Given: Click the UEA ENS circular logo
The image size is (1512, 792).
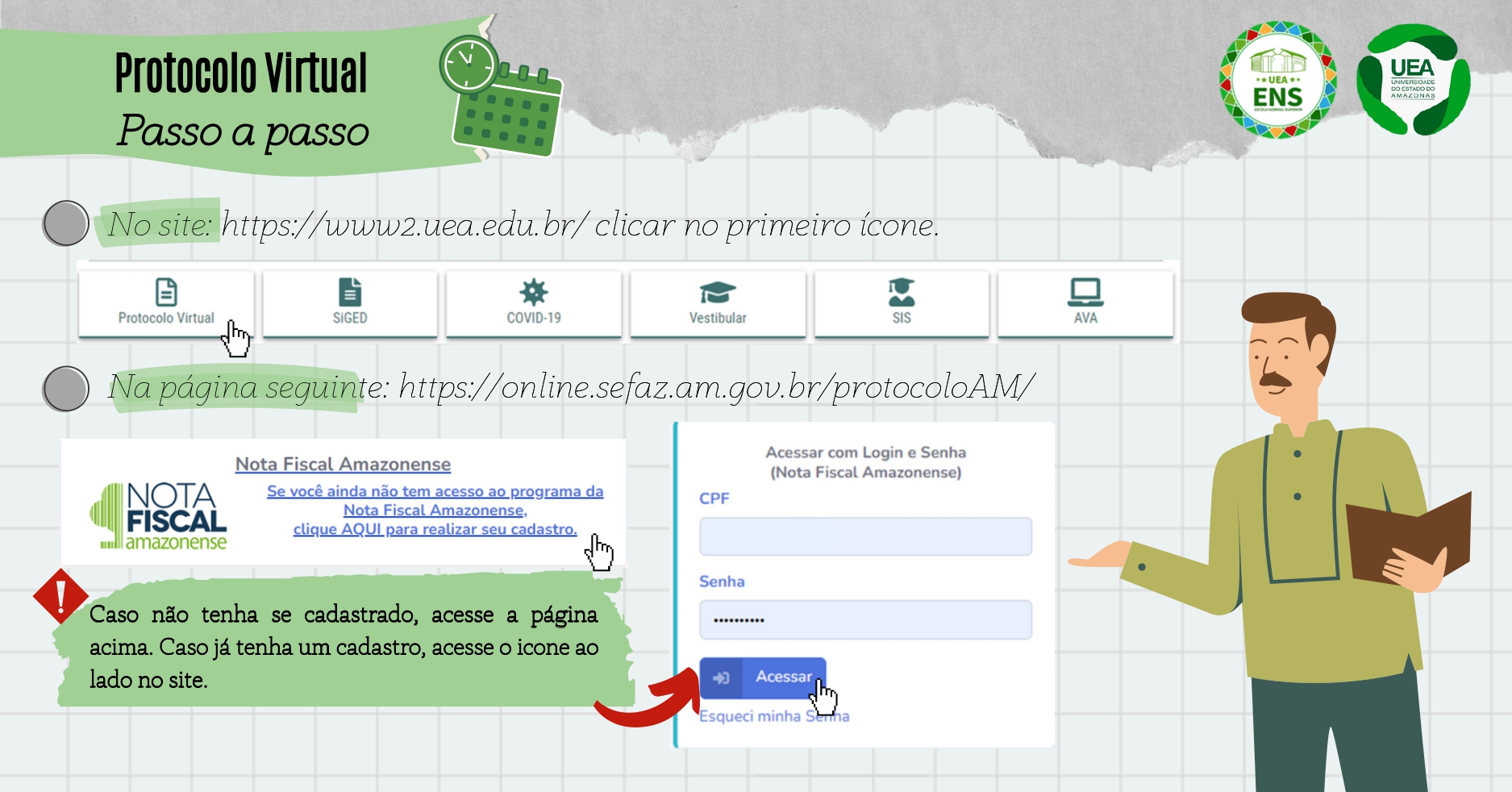Looking at the screenshot, I should (1277, 81).
